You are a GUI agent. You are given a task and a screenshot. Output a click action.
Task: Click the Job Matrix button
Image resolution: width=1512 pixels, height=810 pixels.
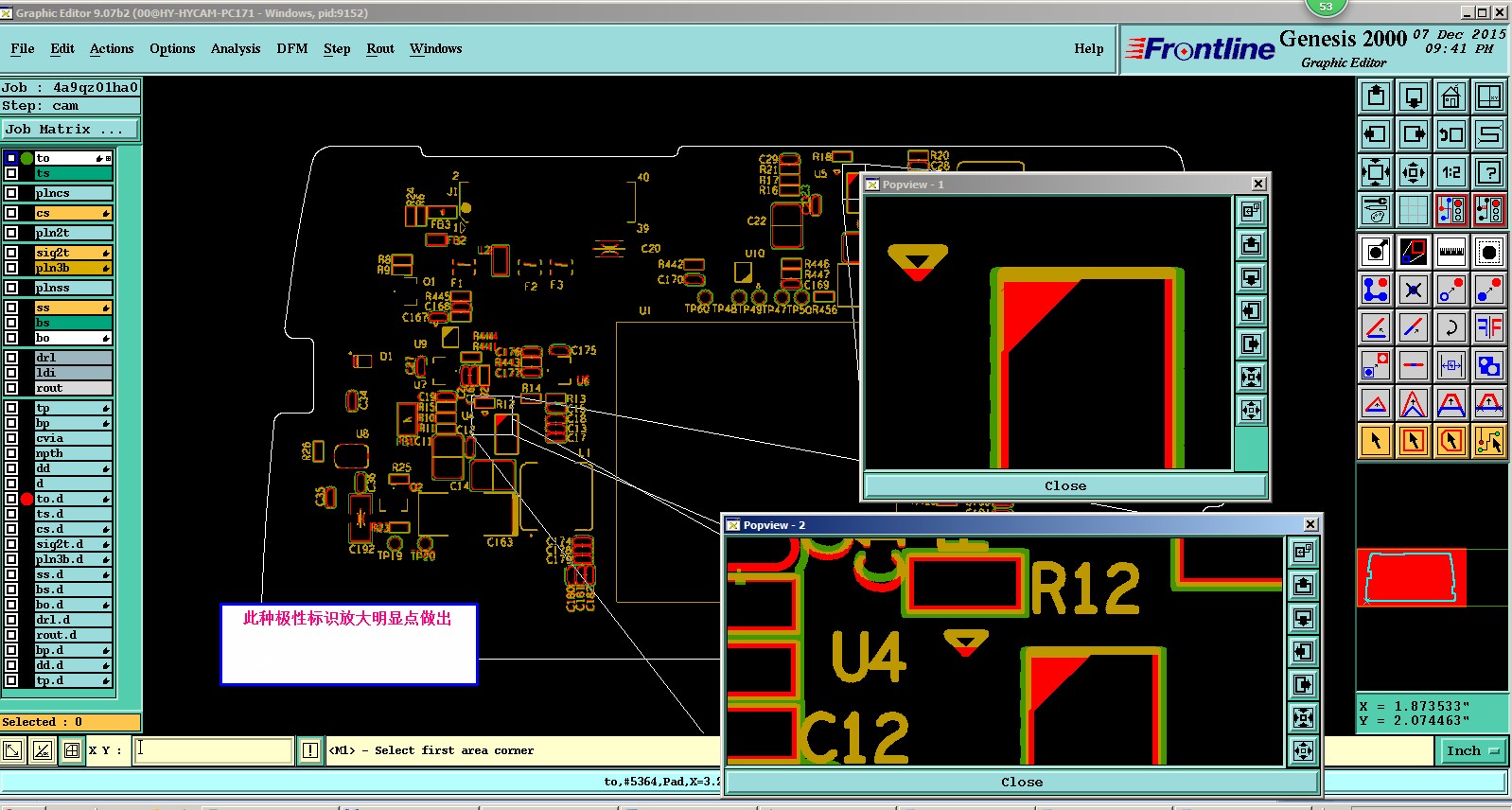pyautogui.click(x=70, y=129)
